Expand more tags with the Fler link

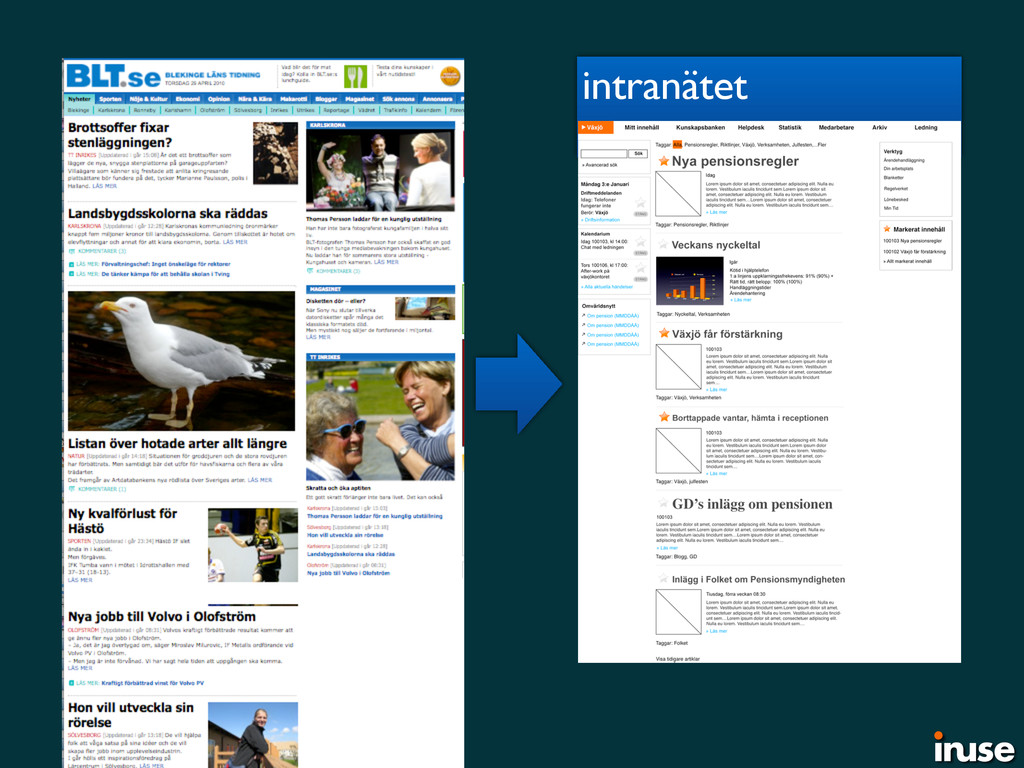click(822, 145)
